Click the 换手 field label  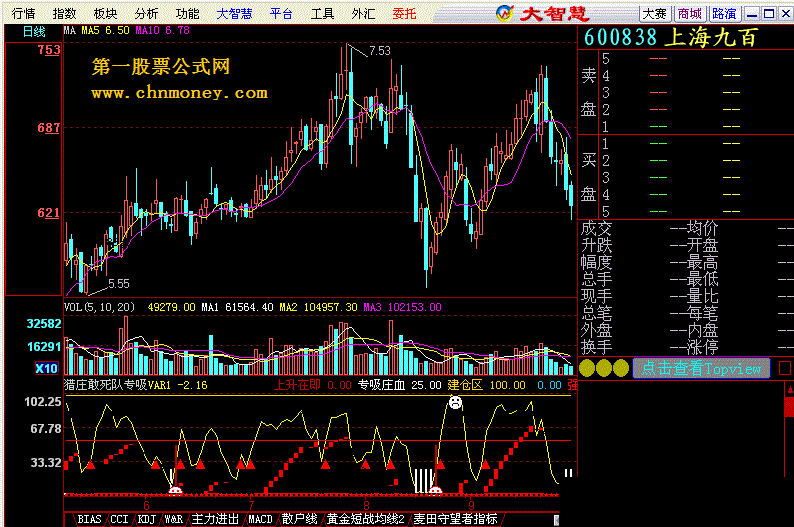pos(597,347)
